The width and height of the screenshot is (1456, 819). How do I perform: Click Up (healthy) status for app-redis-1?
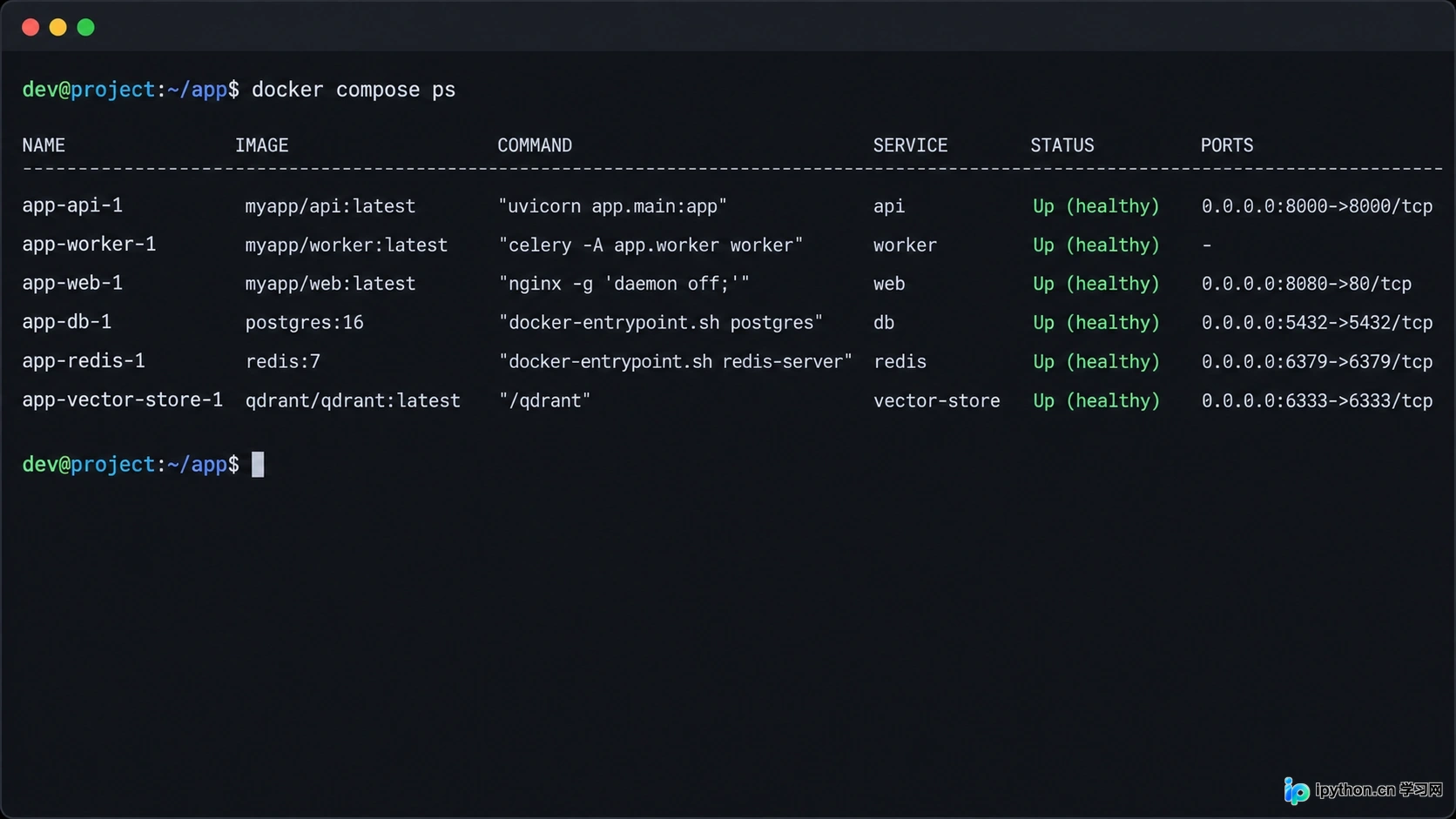click(x=1096, y=361)
